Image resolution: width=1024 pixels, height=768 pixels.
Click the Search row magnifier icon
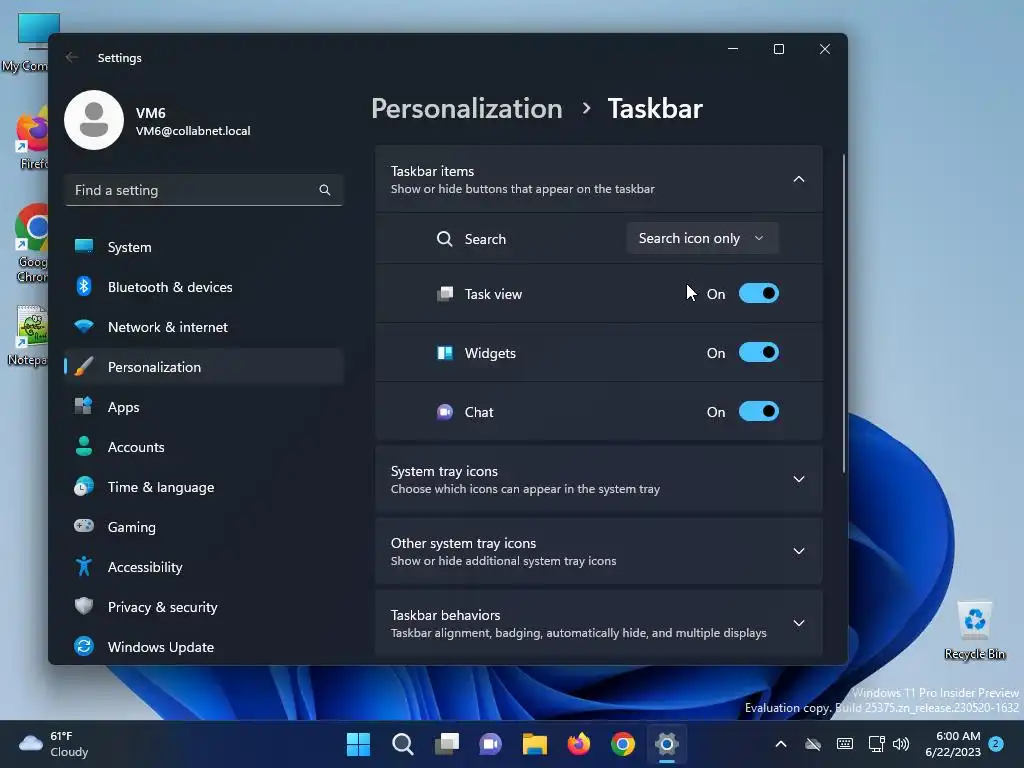click(x=445, y=239)
